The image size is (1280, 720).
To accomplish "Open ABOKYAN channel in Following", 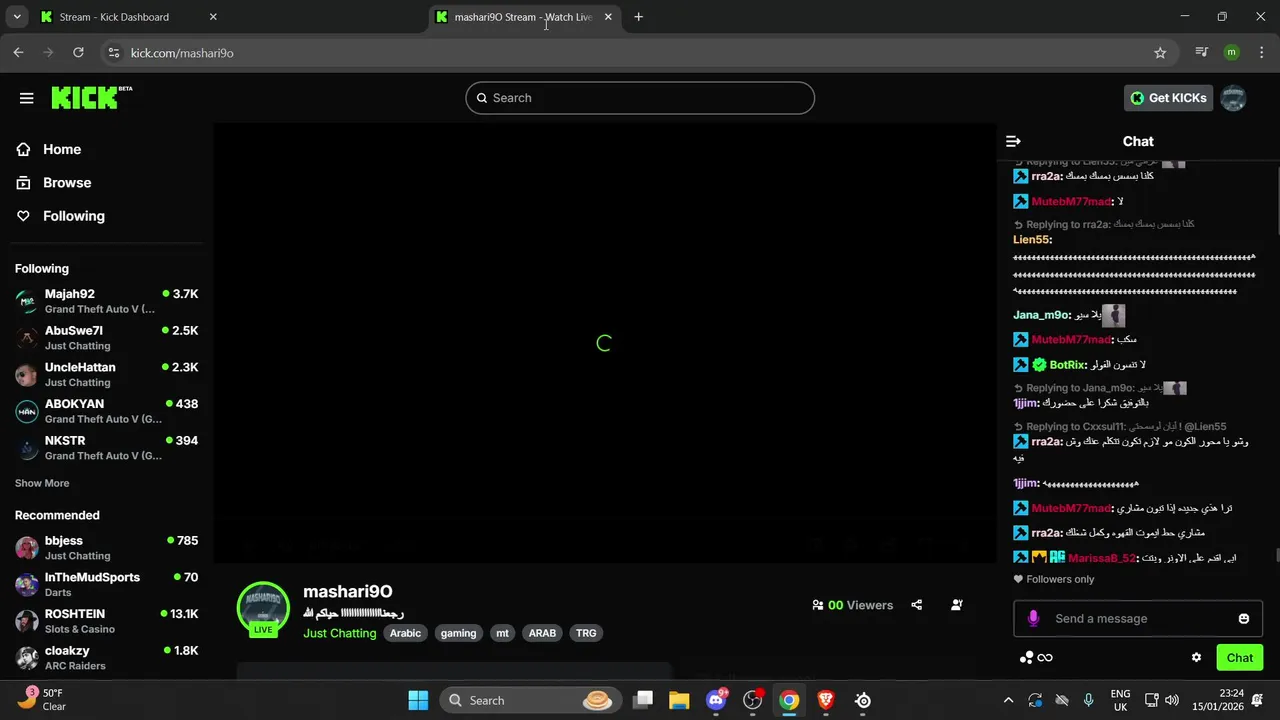I will coord(106,411).
